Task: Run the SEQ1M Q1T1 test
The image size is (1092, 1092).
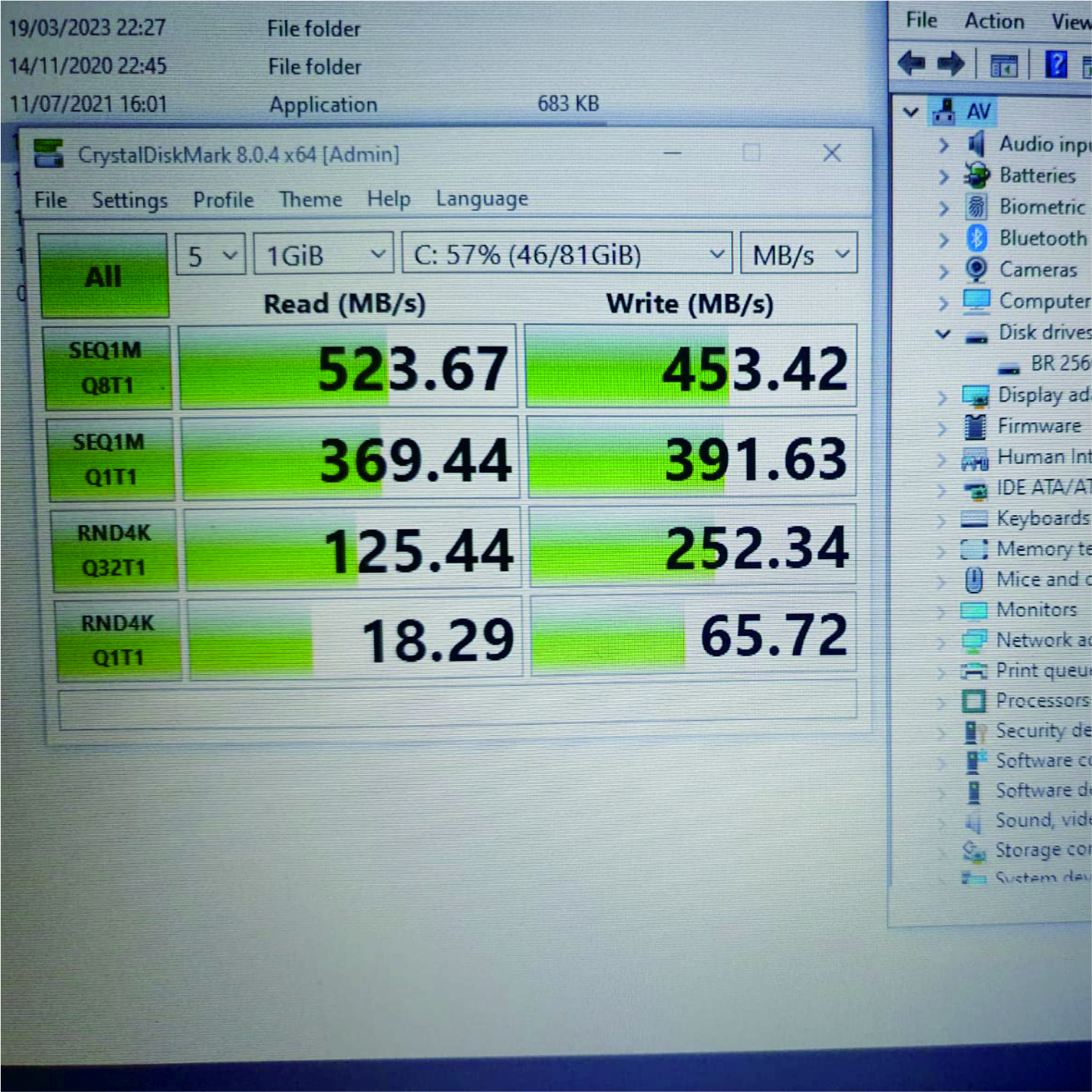Action: coord(110,459)
